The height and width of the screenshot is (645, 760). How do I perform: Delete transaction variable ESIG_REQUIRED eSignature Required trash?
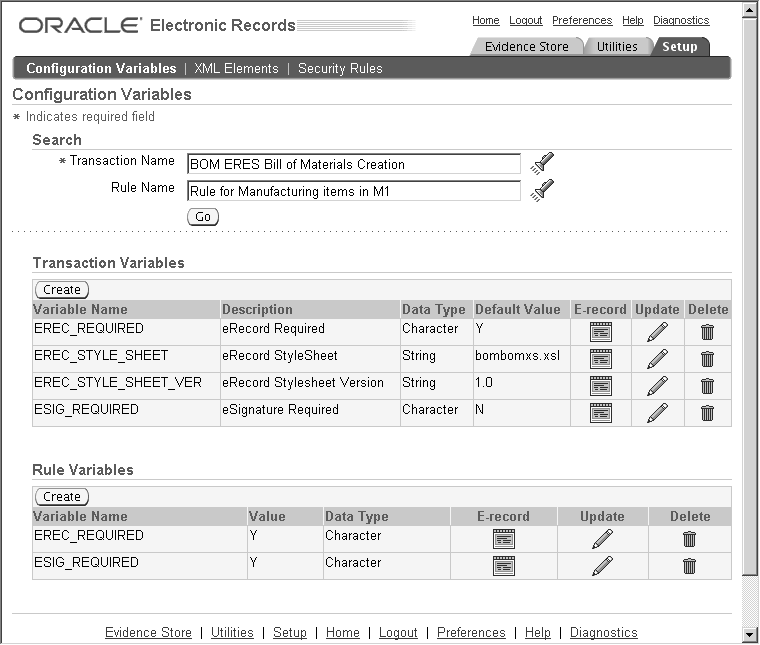point(707,413)
